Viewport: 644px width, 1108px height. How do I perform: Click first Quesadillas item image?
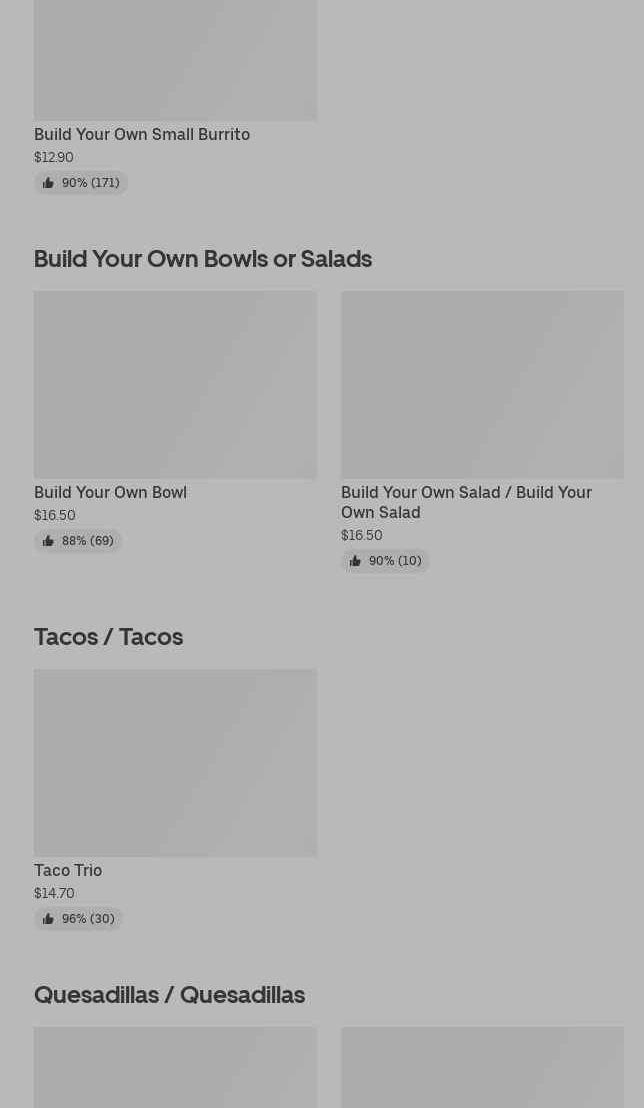(175, 1068)
